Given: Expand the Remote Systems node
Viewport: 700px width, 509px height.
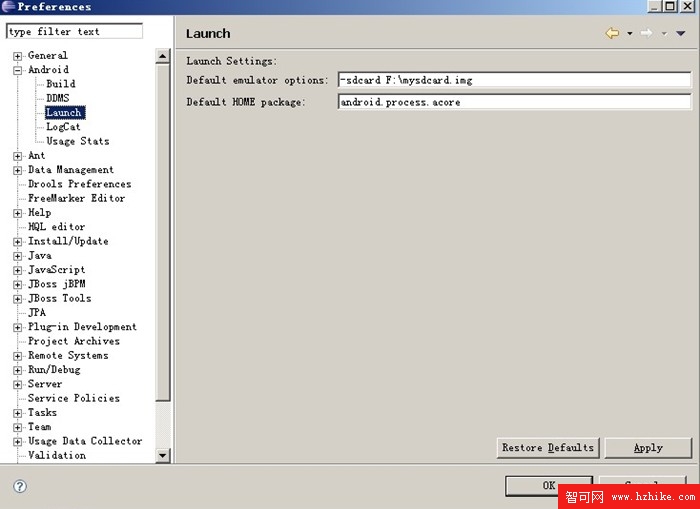Looking at the screenshot, I should (x=17, y=356).
